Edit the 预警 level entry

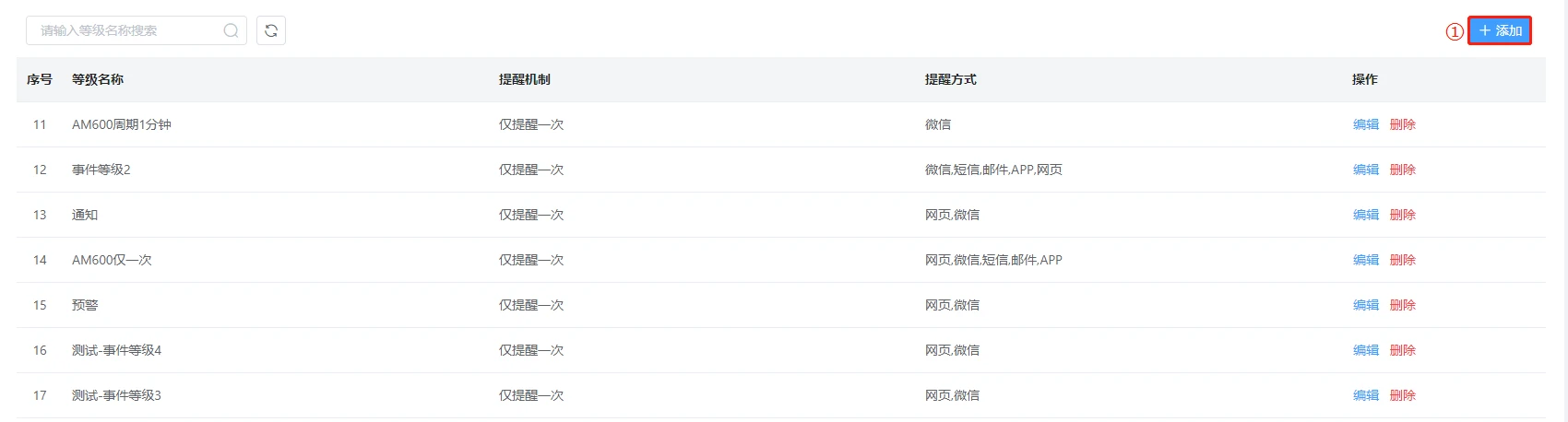[x=1366, y=305]
